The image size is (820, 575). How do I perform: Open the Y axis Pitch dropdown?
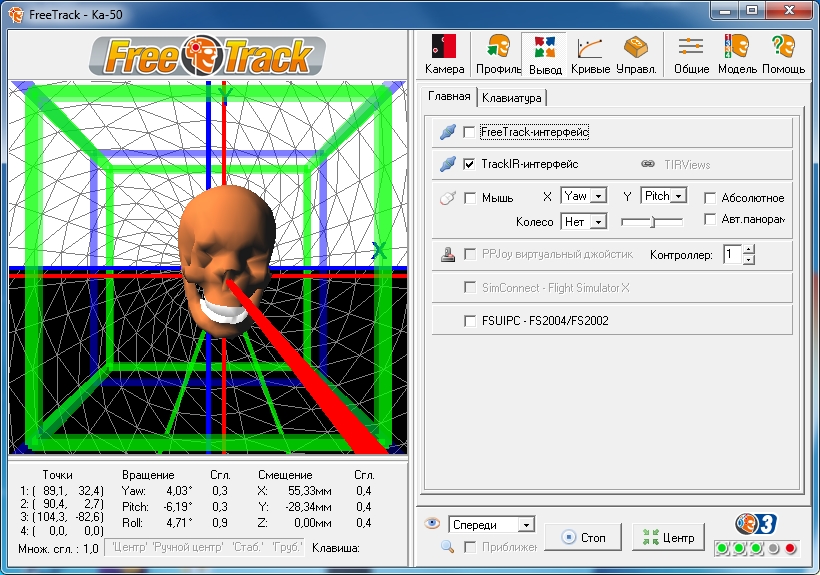664,196
